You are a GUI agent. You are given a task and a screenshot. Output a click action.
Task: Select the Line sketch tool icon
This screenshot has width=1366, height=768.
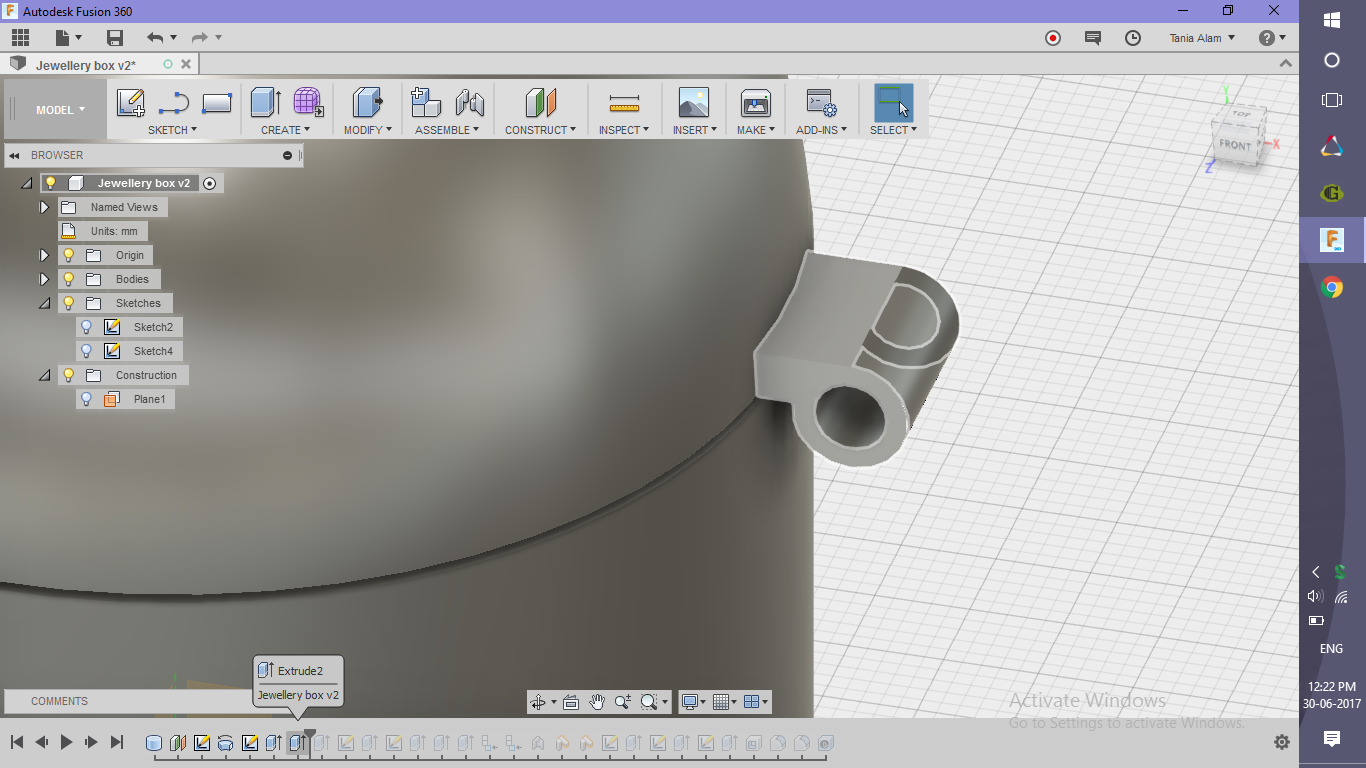pyautogui.click(x=174, y=103)
